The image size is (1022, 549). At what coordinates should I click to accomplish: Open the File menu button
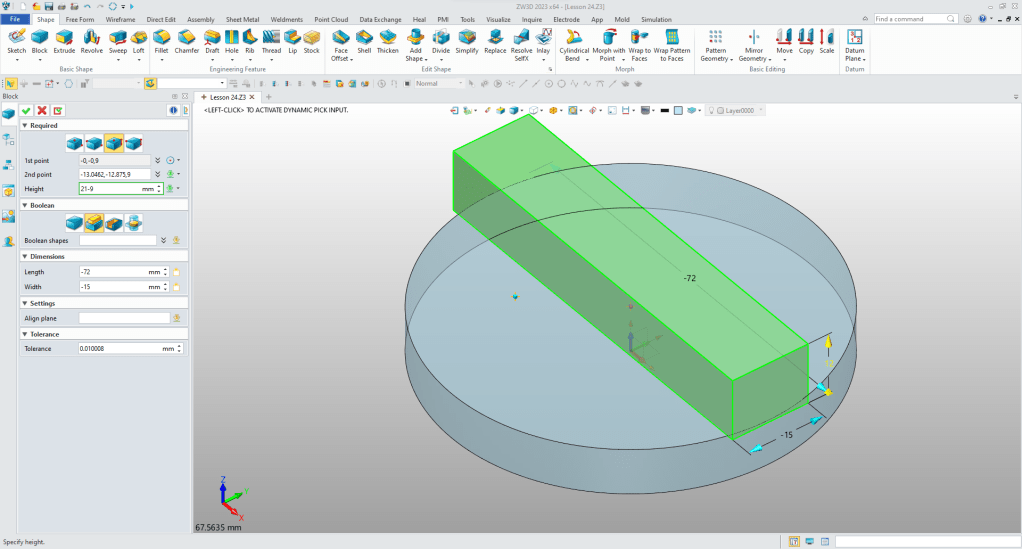point(16,19)
